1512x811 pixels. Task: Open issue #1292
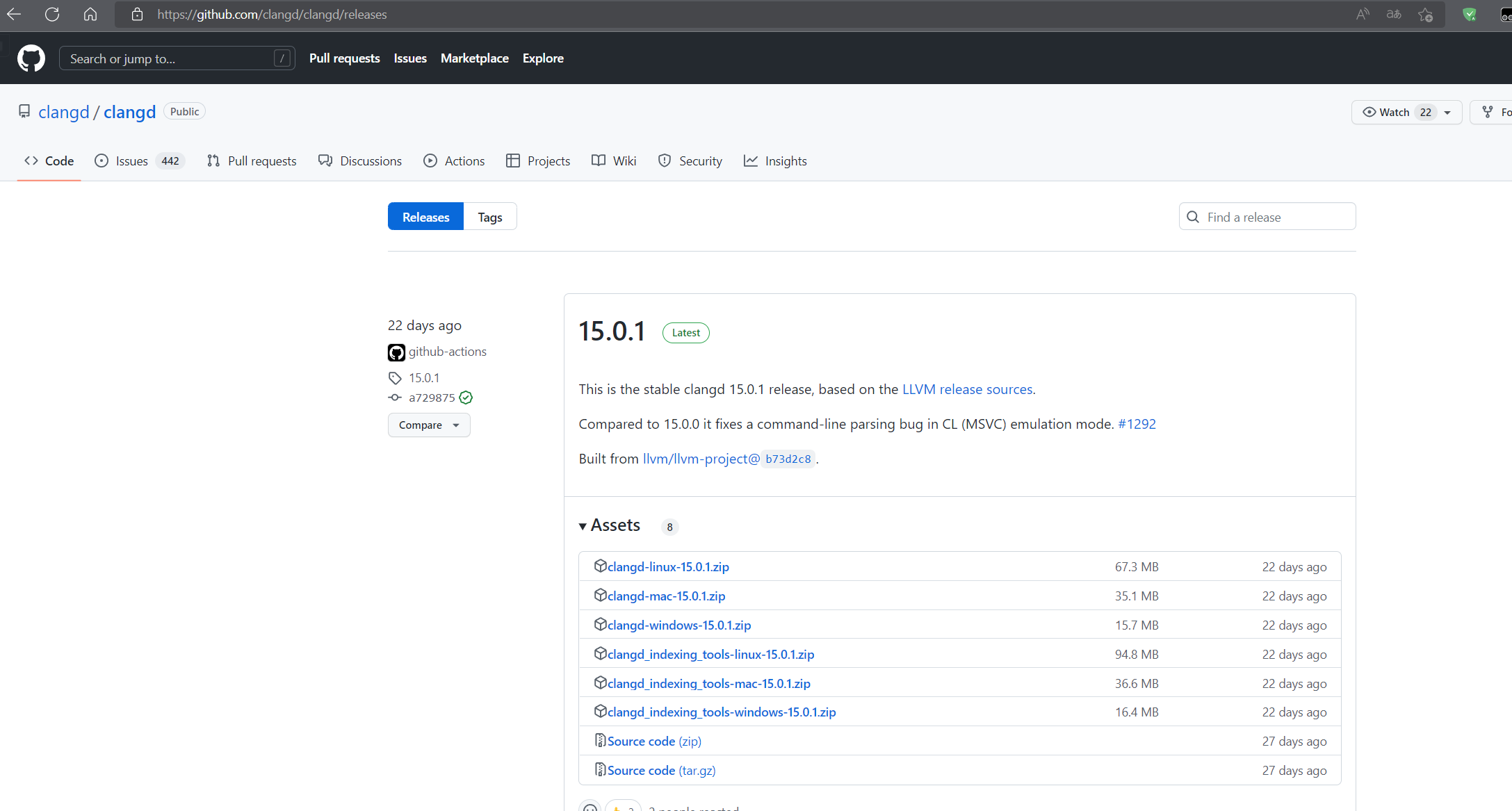(x=1137, y=424)
